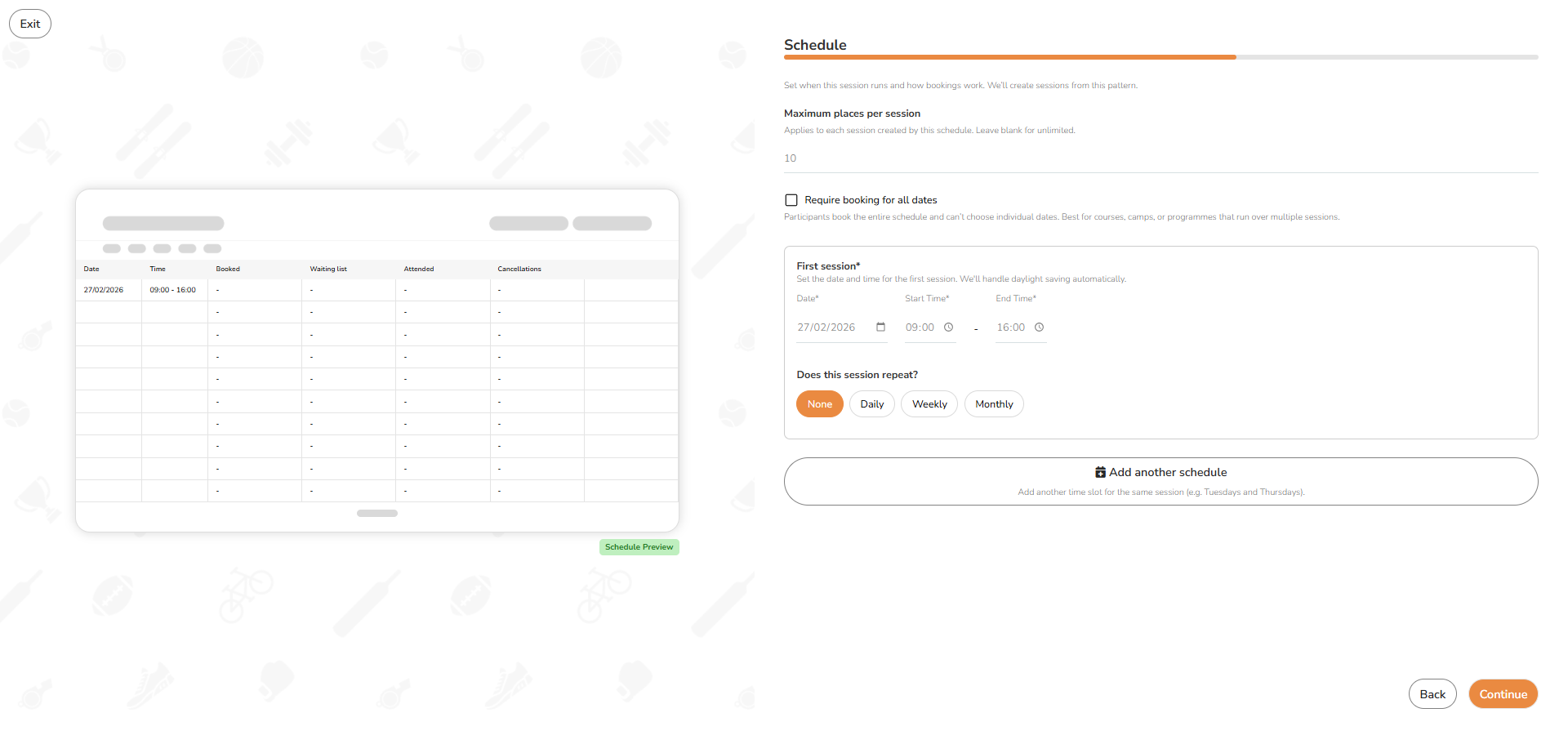Go back using the Back button
The width and height of the screenshot is (1568, 744).
(1432, 694)
